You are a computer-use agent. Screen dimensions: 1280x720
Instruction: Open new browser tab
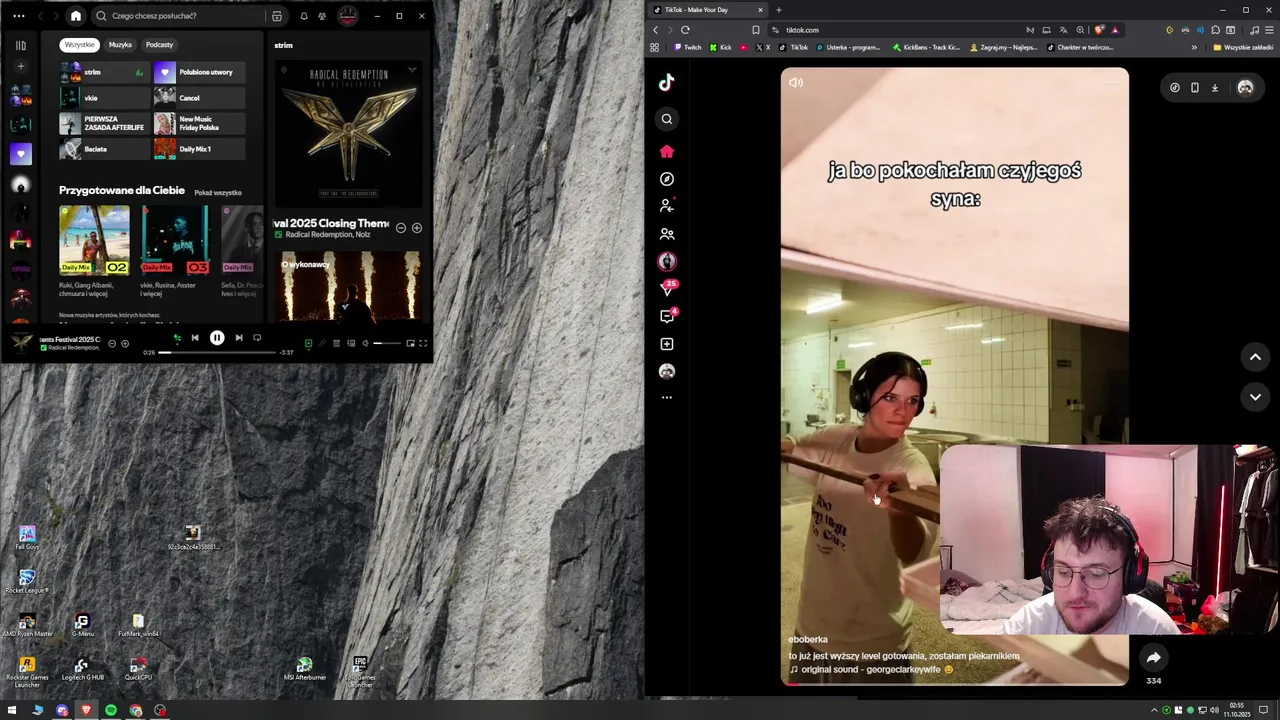778,10
